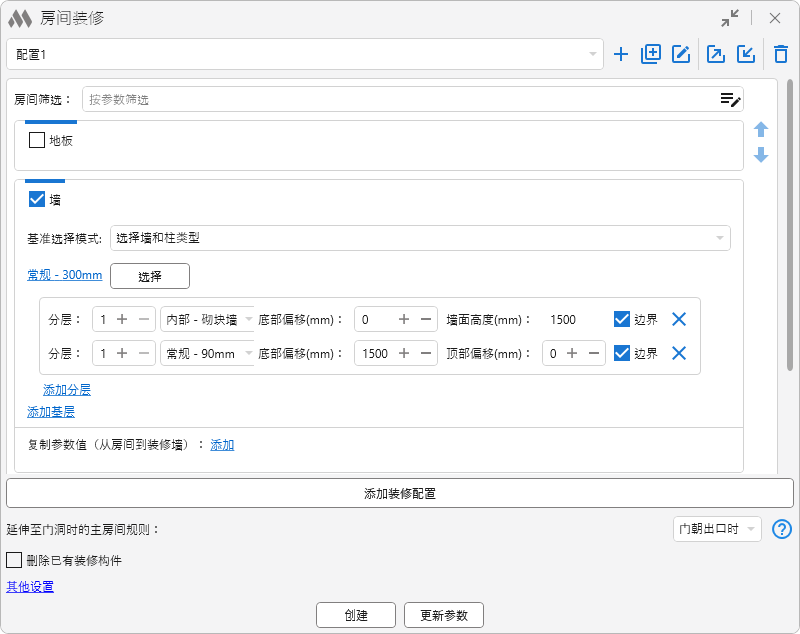Open the room filter parameter editor icon
The image size is (800, 634).
pyautogui.click(x=730, y=99)
